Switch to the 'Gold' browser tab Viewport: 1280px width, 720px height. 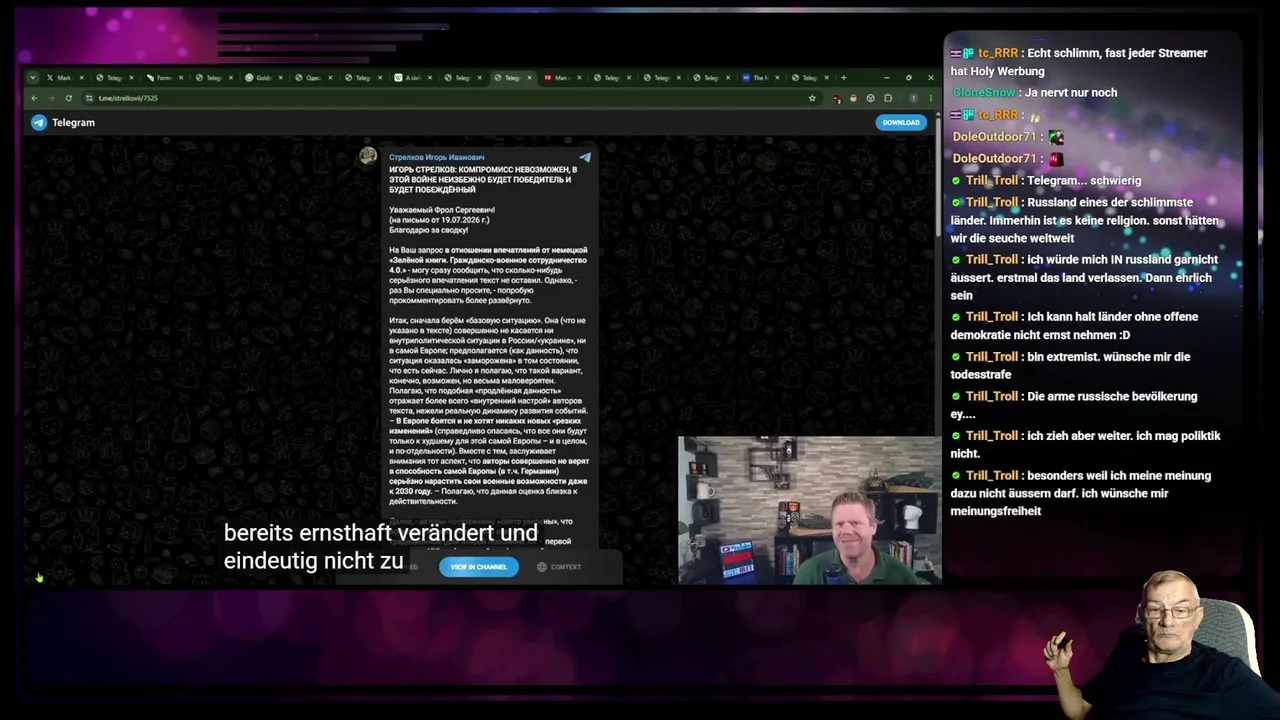tap(266, 78)
